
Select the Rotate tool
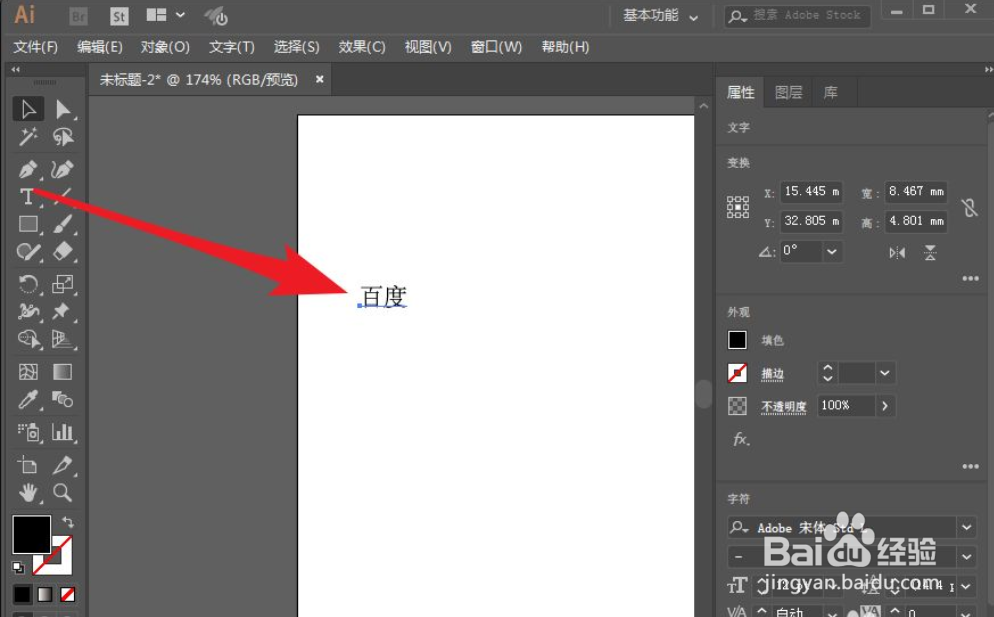pyautogui.click(x=28, y=283)
